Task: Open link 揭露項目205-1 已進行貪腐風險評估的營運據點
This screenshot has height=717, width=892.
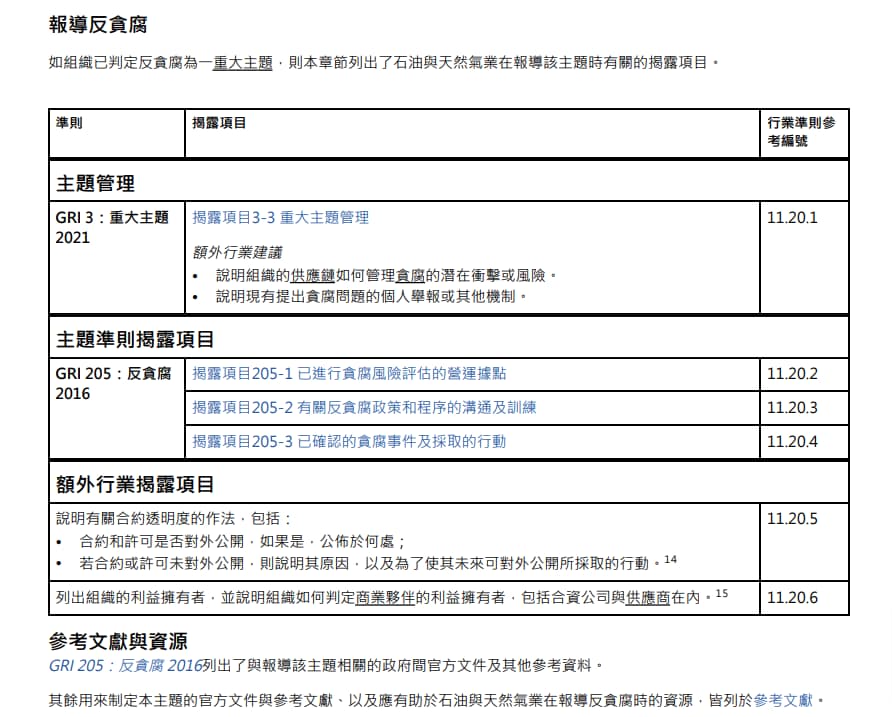Action: click(349, 373)
